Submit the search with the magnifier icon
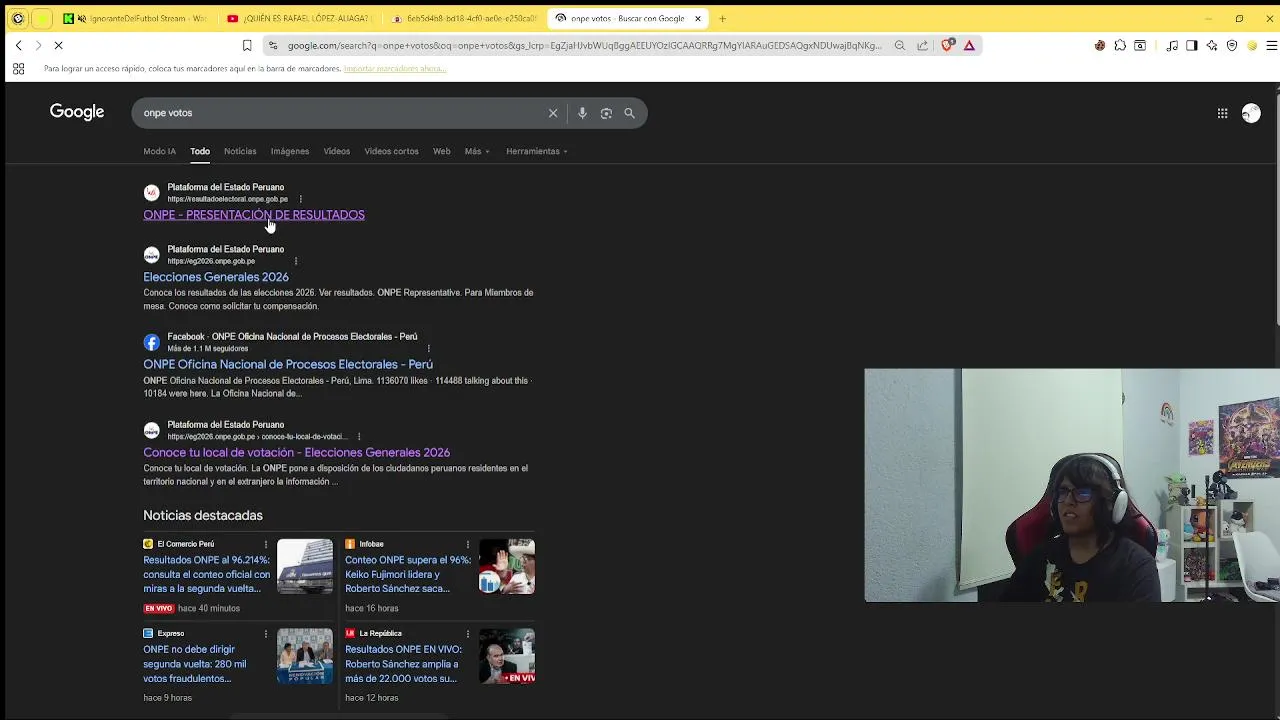Viewport: 1280px width, 720px height. click(630, 113)
